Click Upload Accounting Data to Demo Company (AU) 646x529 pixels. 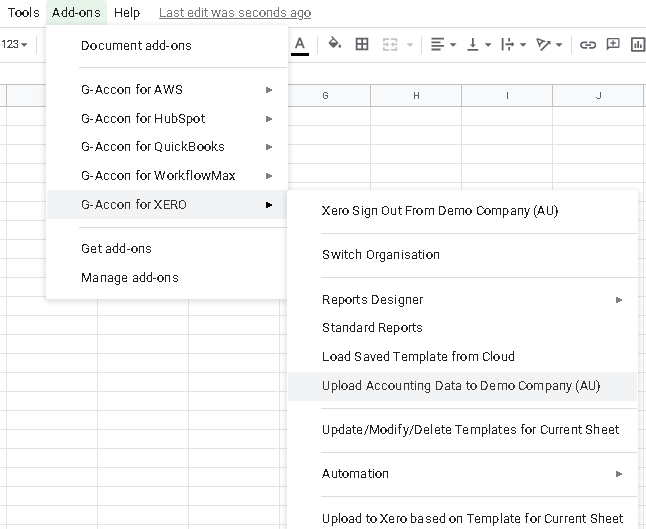(462, 386)
